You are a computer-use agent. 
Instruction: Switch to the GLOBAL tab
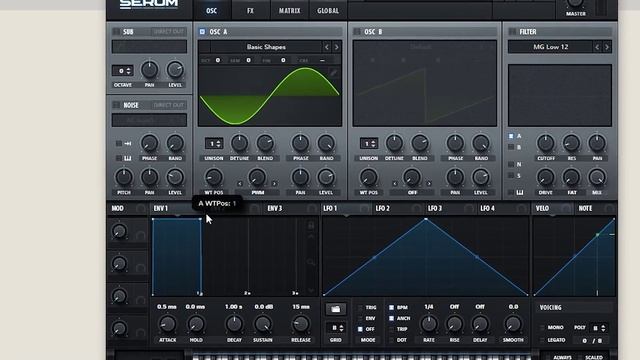pyautogui.click(x=328, y=11)
